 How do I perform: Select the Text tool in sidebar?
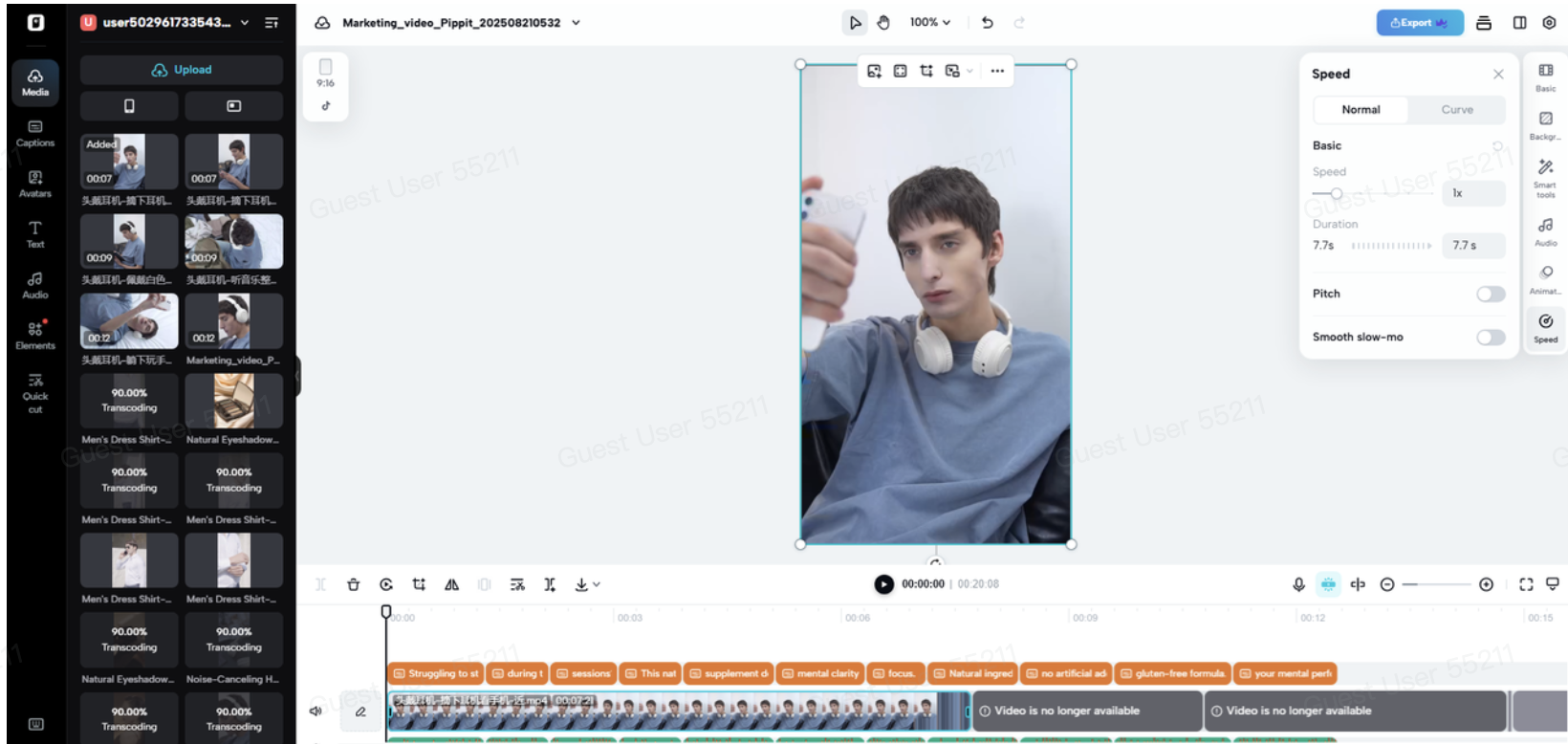coord(34,234)
